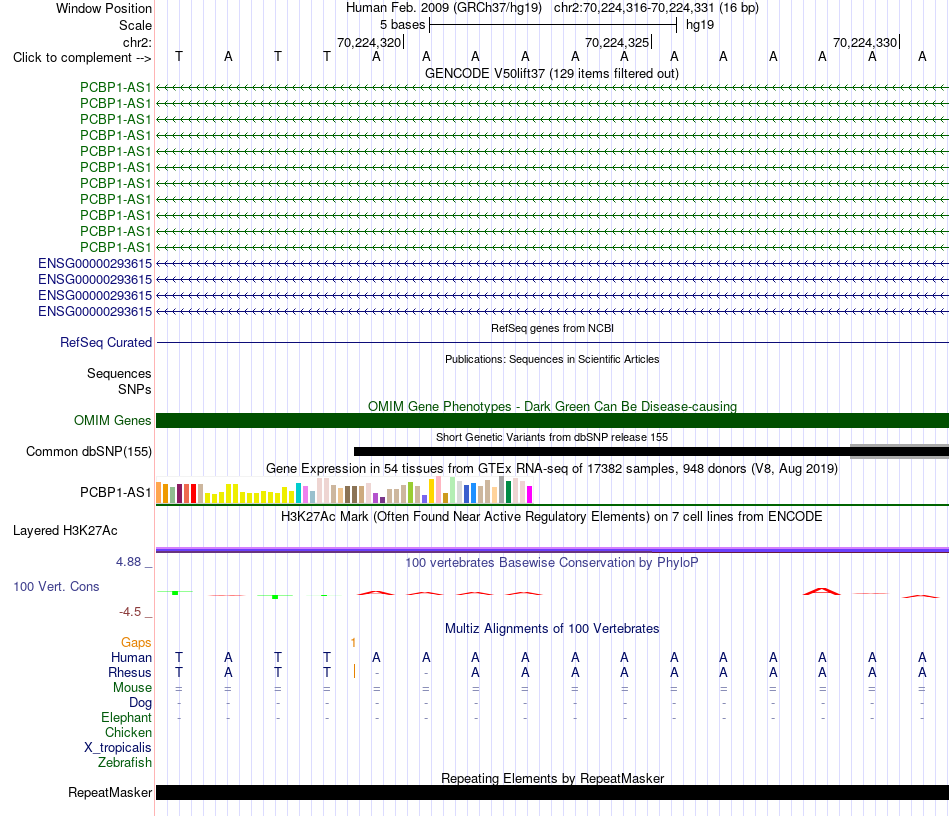
Task: Click the 70,224,325 ruler position
Action: click(617, 42)
